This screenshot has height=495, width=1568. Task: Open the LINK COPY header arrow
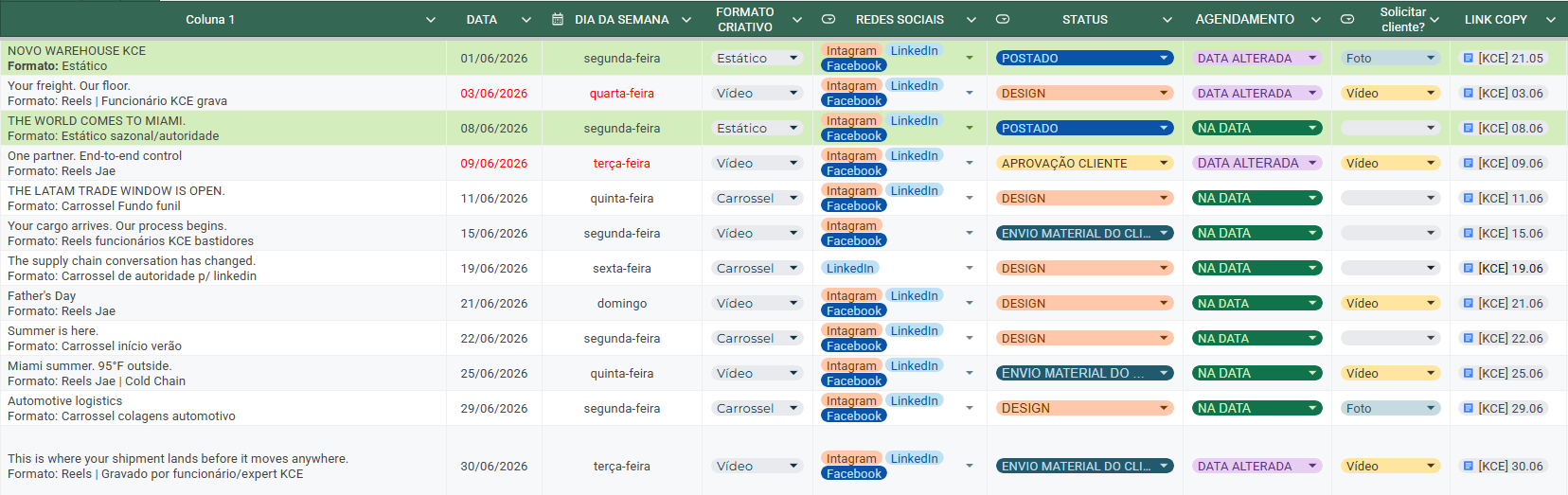click(x=1551, y=19)
